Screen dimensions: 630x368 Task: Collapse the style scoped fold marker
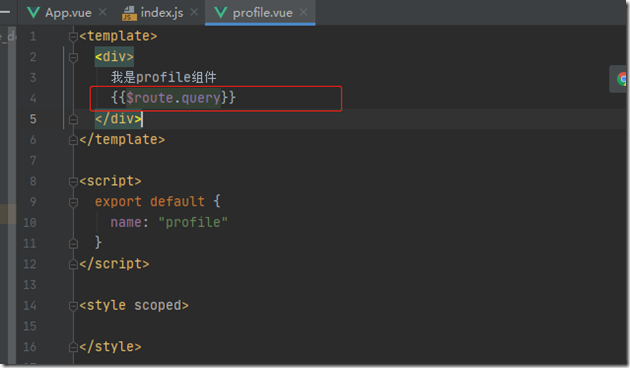tap(73, 307)
